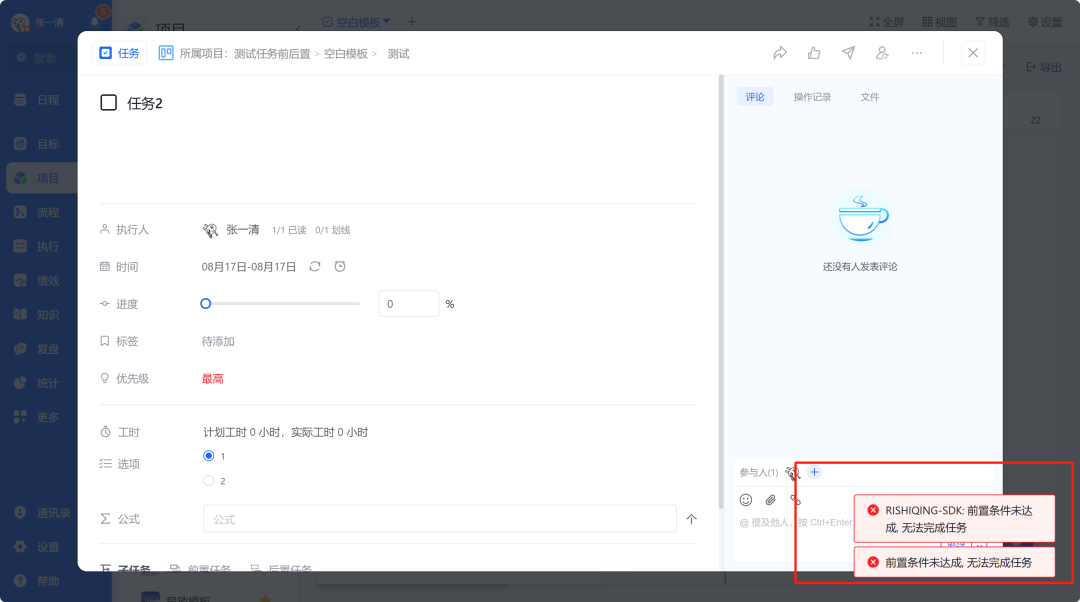Image resolution: width=1080 pixels, height=602 pixels.
Task: Open 测试任务前后置 project breadcrumb link
Action: point(272,54)
